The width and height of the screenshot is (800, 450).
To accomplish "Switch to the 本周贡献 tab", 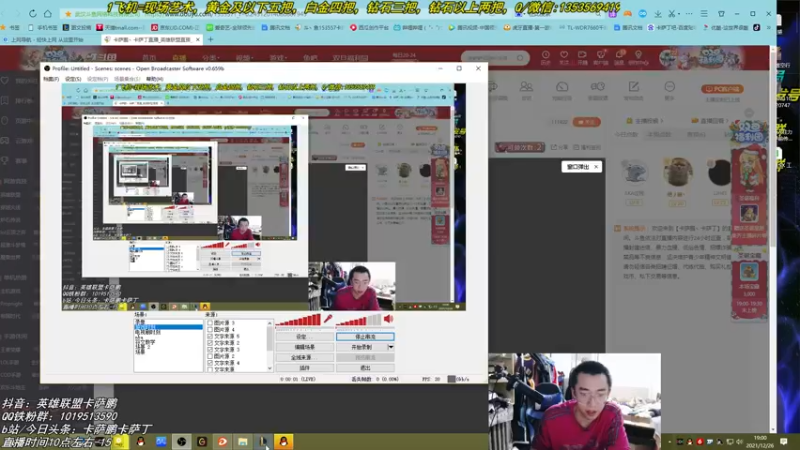I will [x=659, y=135].
